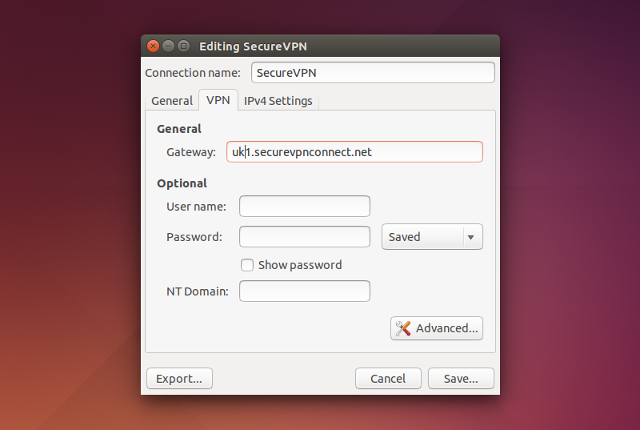Click the Password input field
Screen dimensions: 640x430
304,237
